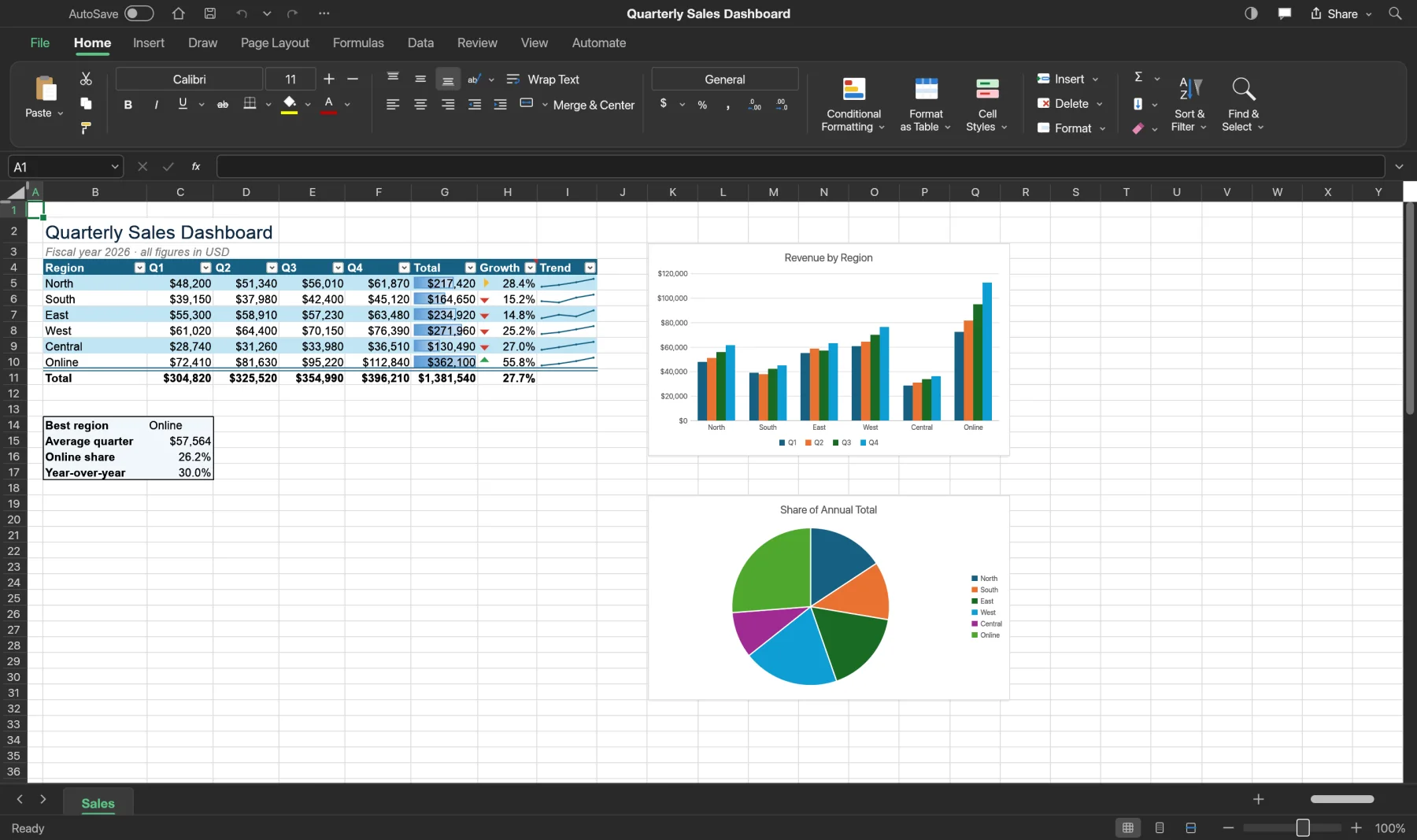Switch to the Insert tab
Image resolution: width=1417 pixels, height=840 pixels.
(x=149, y=43)
